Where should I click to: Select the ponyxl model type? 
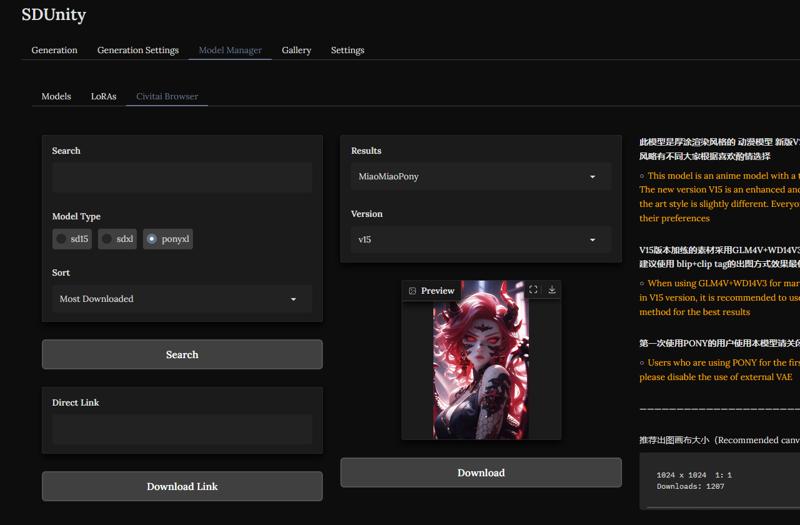click(168, 239)
